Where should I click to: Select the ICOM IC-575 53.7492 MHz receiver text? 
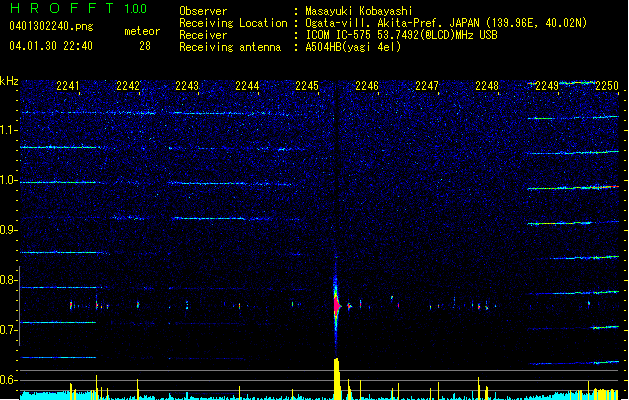(402, 35)
